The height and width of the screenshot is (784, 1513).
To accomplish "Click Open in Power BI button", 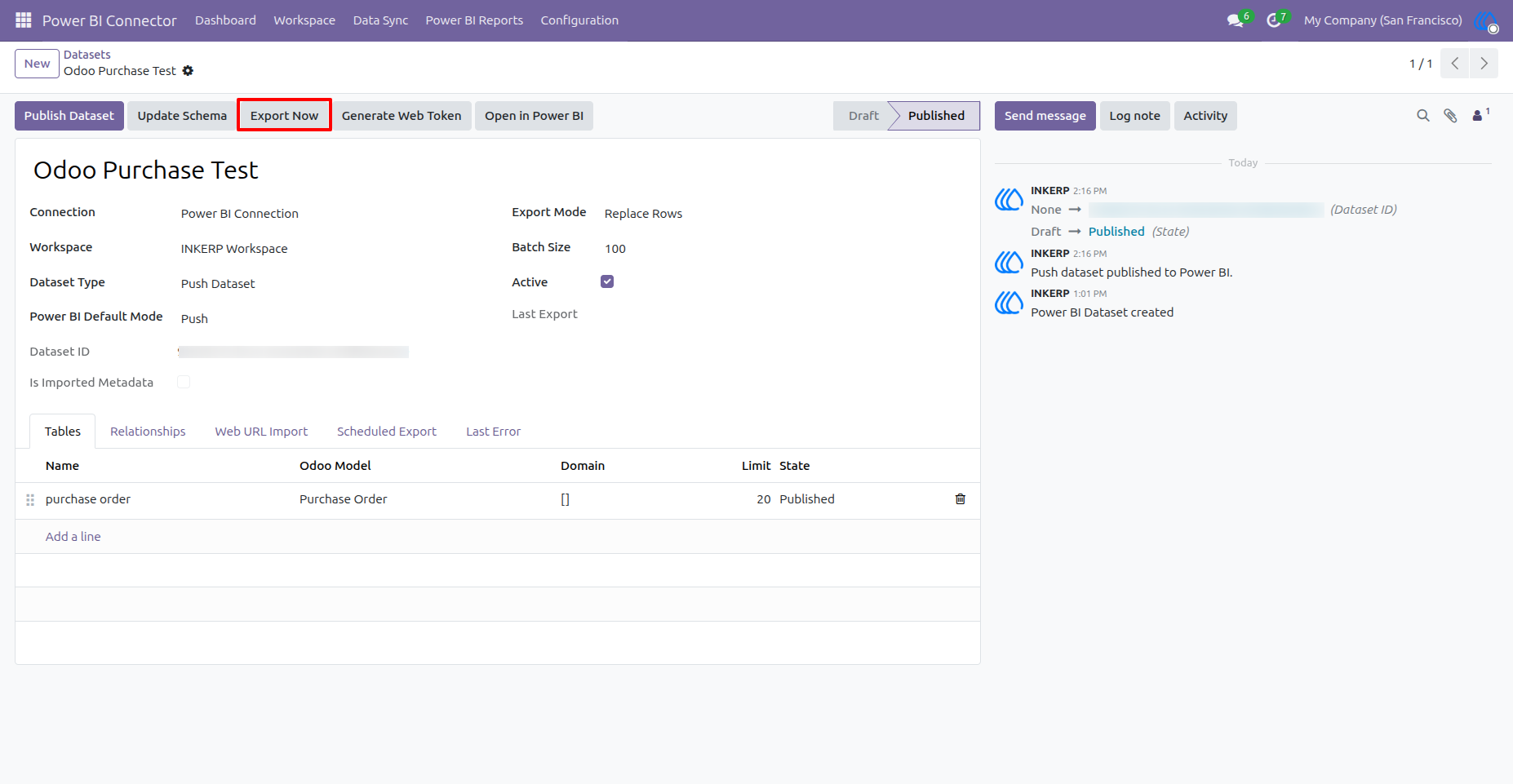I will pyautogui.click(x=534, y=116).
